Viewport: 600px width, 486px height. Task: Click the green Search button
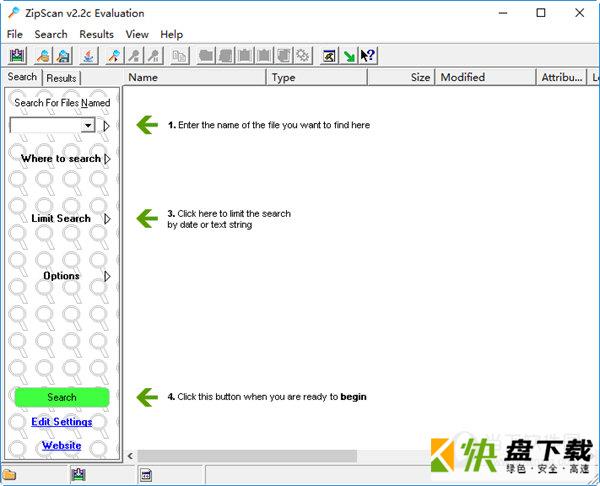(62, 397)
